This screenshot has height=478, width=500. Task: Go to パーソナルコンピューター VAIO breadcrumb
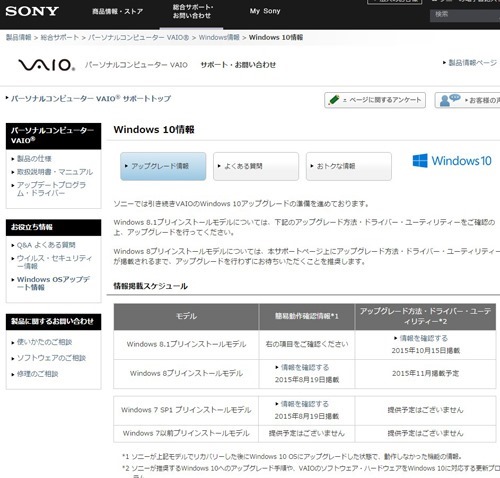coord(139,37)
